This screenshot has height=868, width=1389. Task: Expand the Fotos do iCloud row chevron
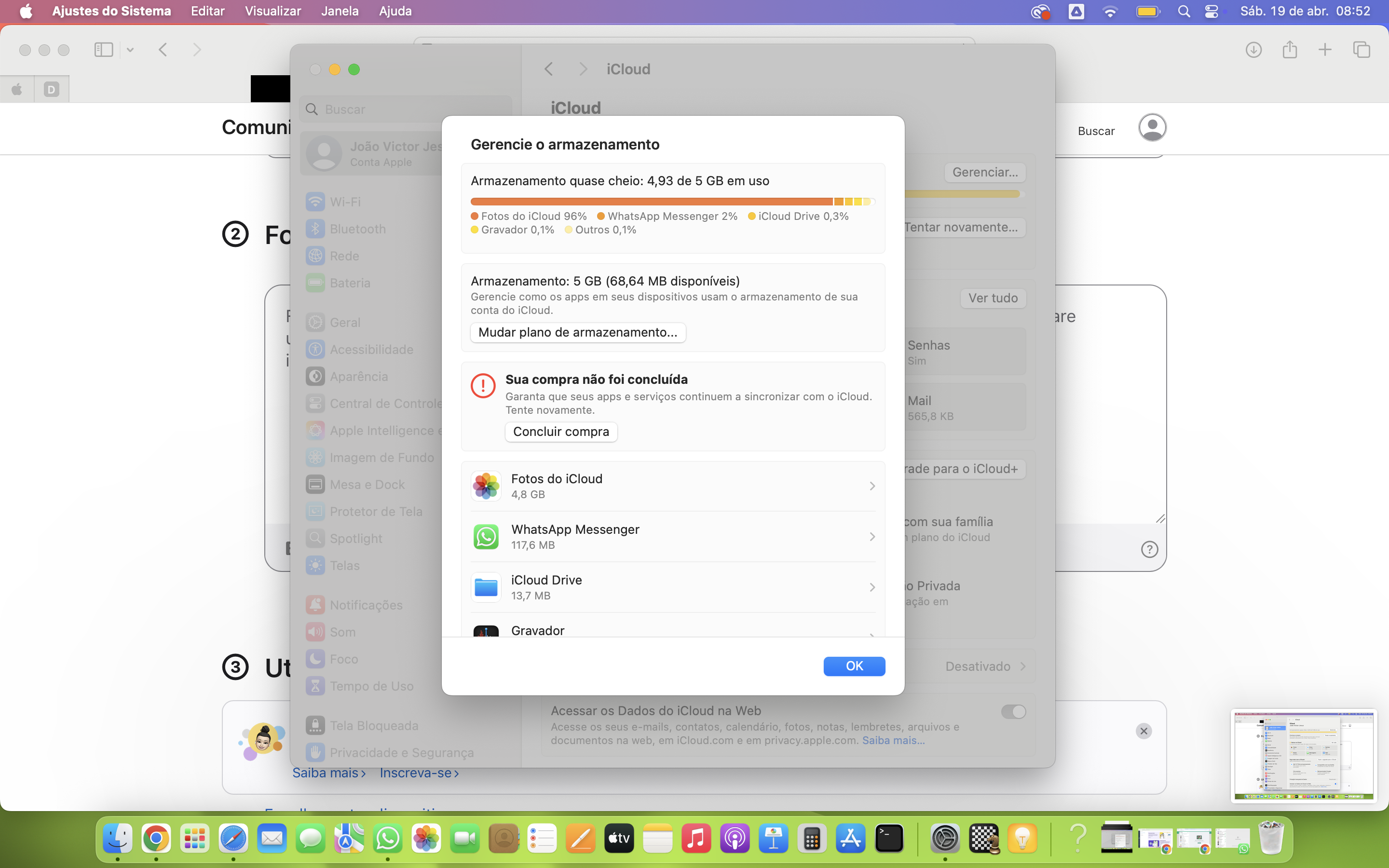click(872, 486)
